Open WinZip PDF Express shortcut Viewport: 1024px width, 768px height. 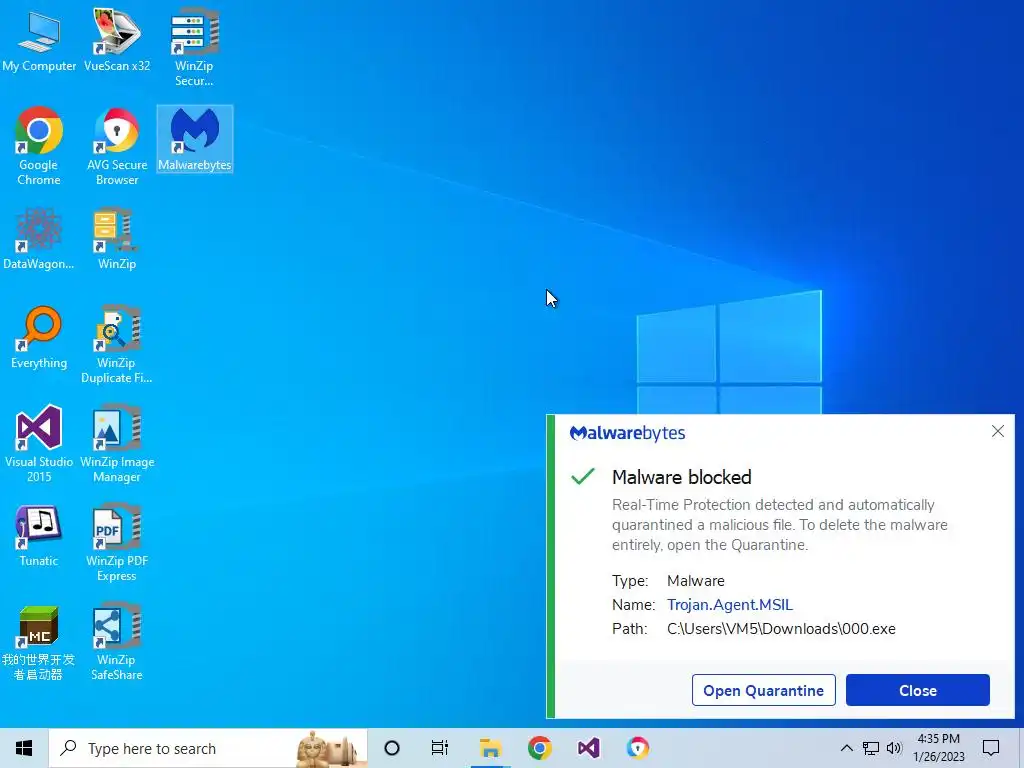(x=117, y=543)
